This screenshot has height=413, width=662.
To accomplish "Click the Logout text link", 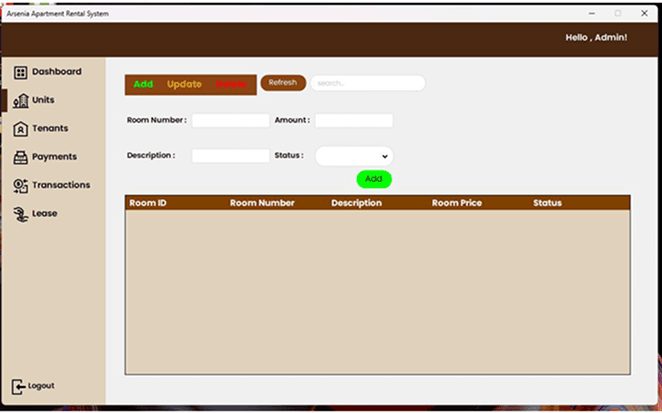I will click(41, 386).
